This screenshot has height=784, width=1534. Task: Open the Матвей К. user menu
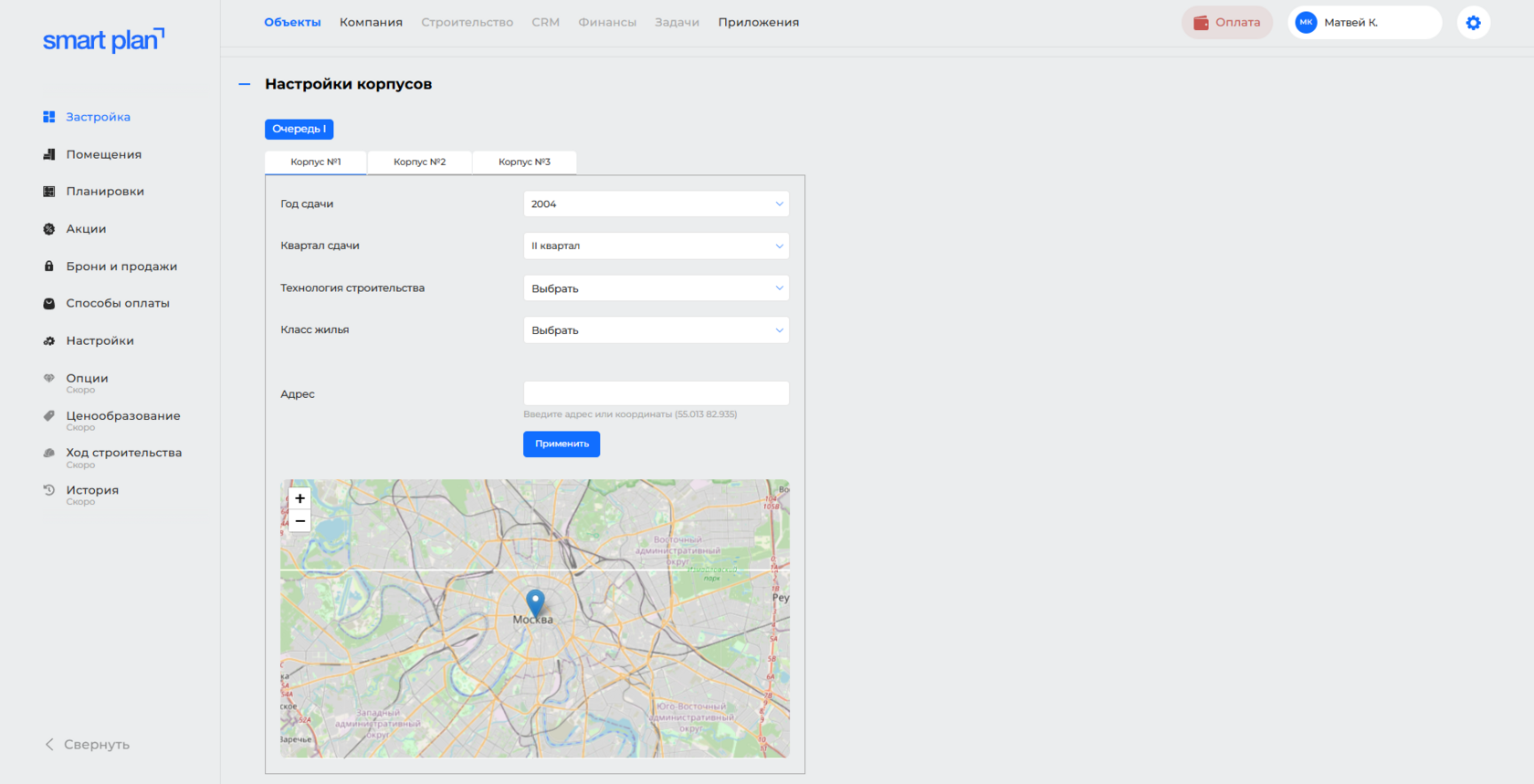click(1365, 23)
